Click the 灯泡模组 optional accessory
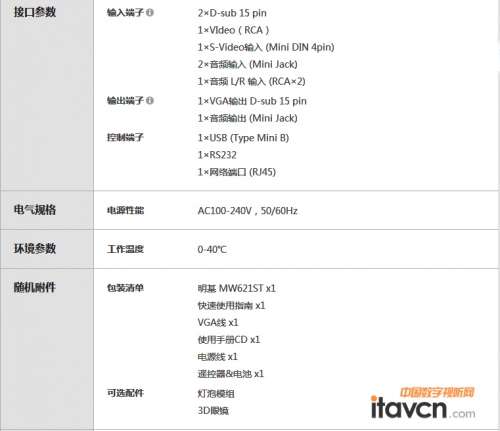Image resolution: width=500 pixels, height=431 pixels. coord(216,394)
